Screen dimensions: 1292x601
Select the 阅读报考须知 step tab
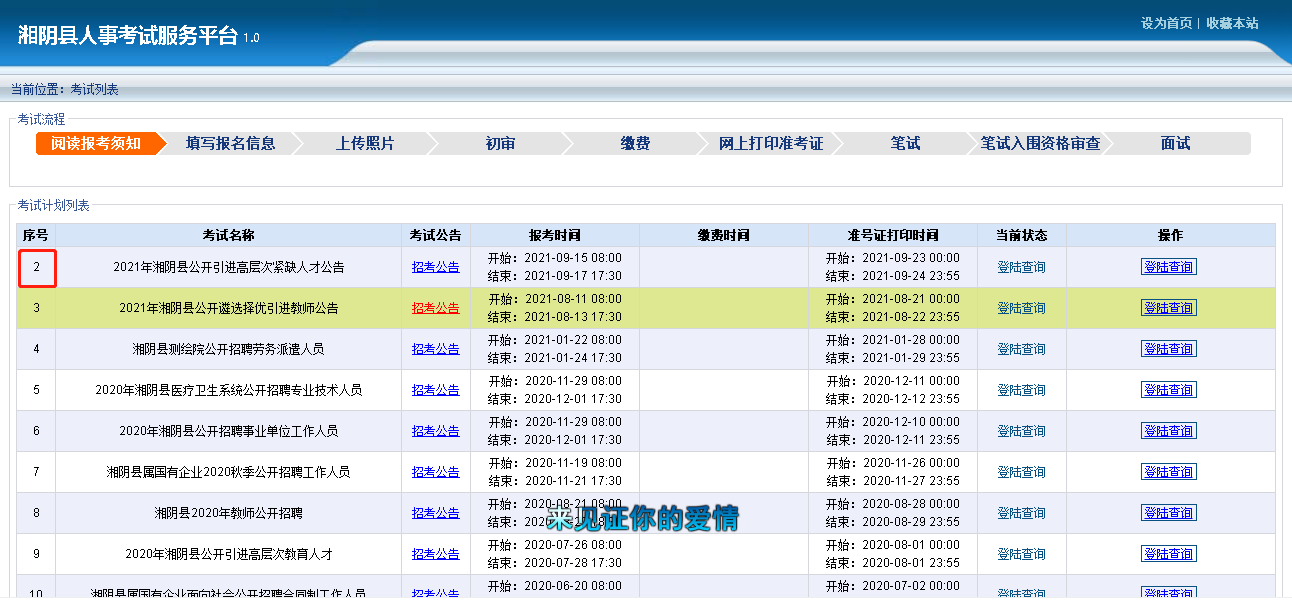point(96,144)
